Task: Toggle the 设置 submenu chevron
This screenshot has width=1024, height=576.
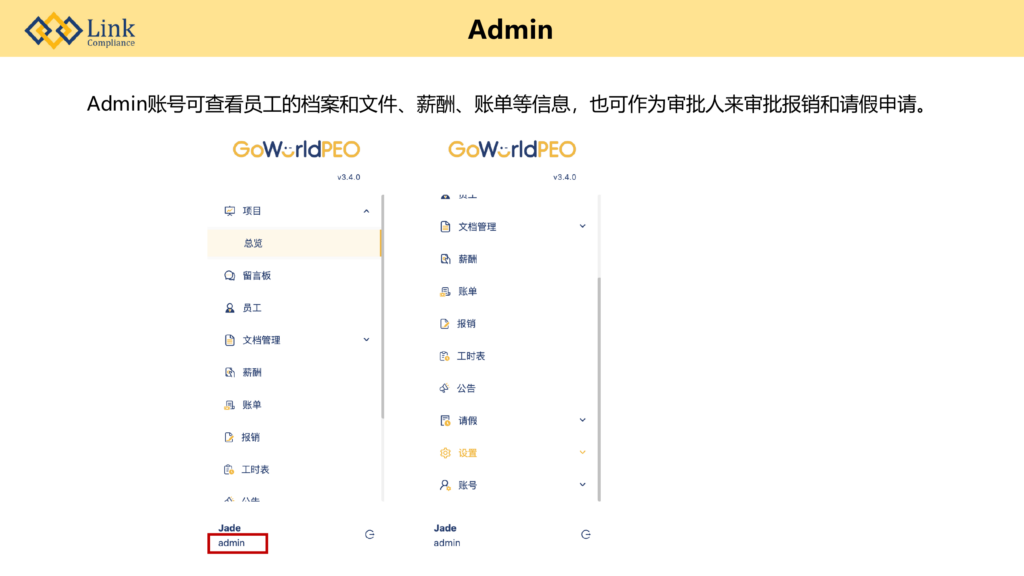Action: point(582,452)
